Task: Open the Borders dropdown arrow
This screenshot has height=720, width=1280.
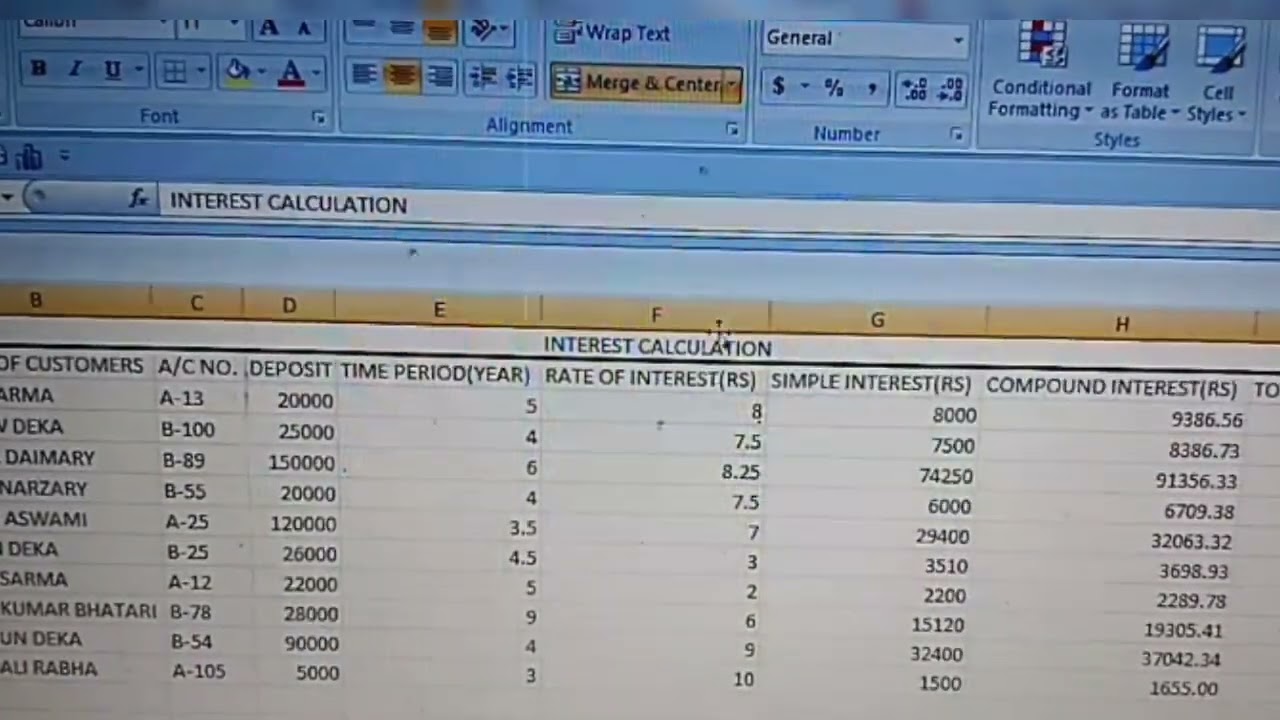Action: (201, 71)
